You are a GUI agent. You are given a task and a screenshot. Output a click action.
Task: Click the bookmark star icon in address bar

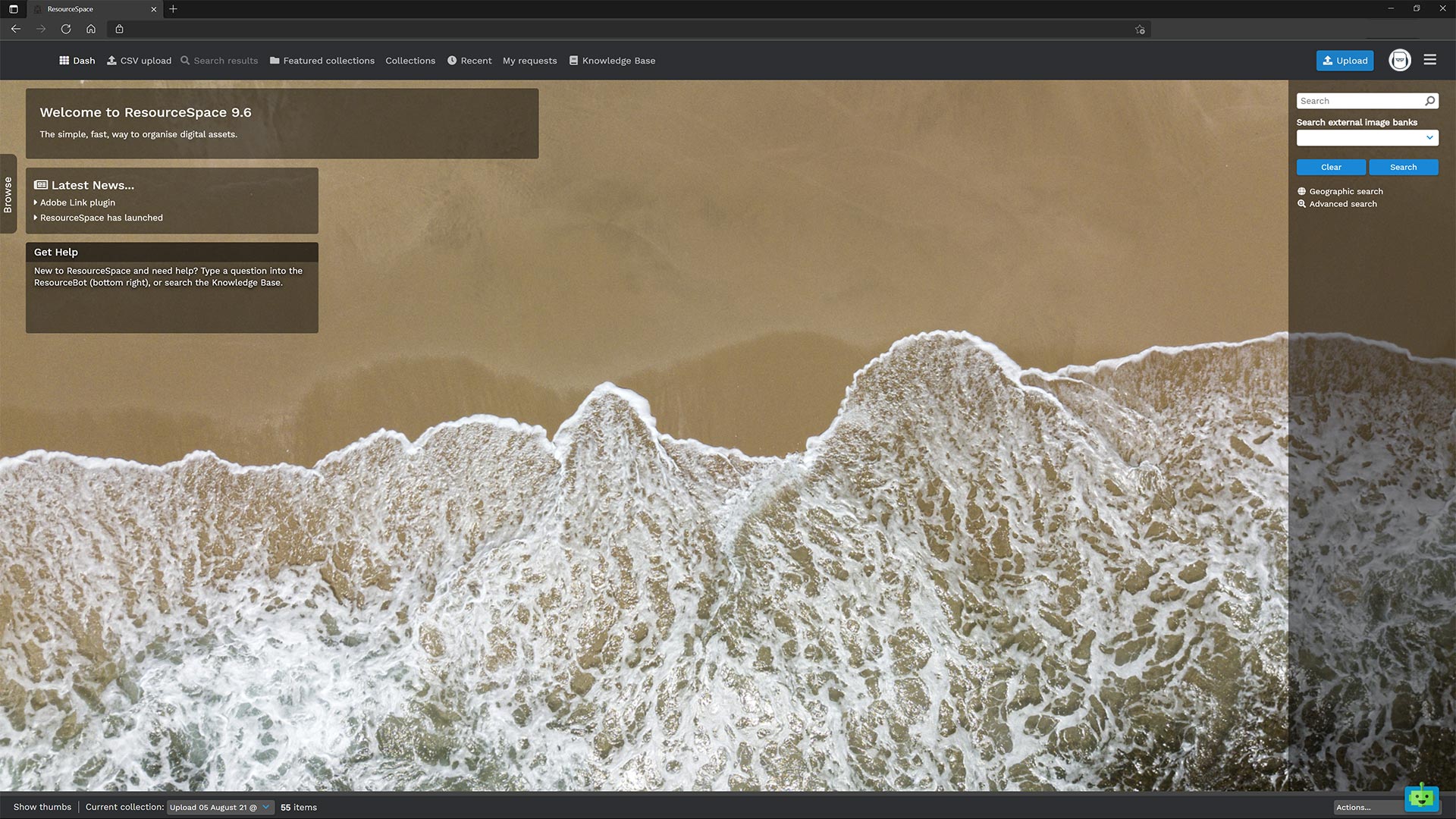point(1139,29)
